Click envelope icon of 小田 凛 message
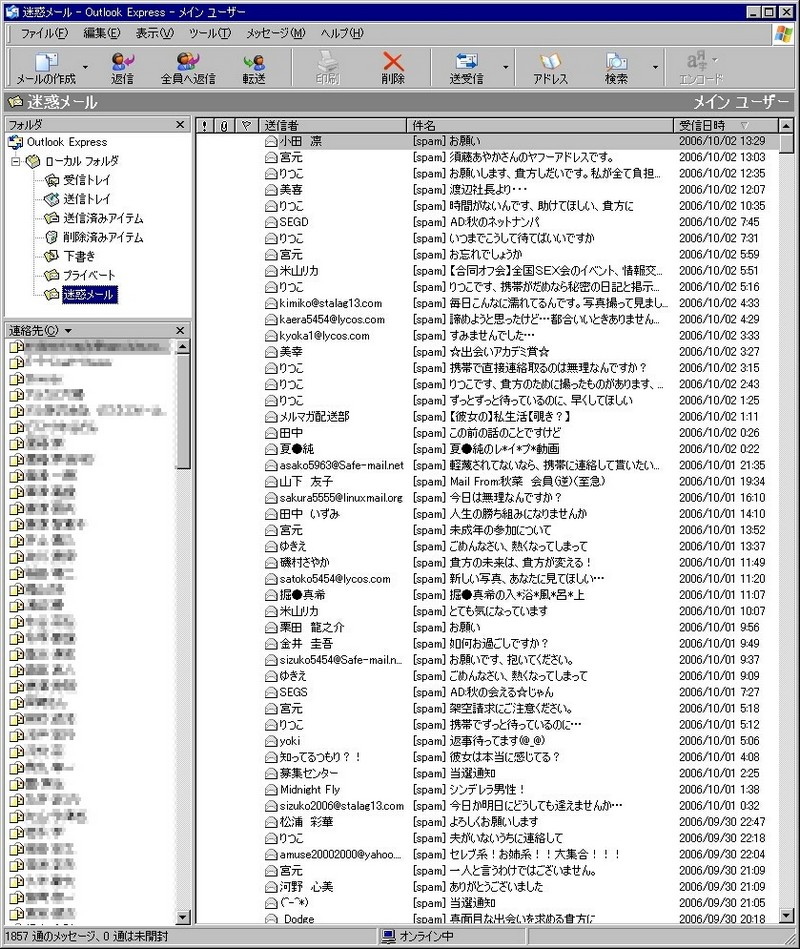Viewport: 800px width, 949px height. pos(270,142)
